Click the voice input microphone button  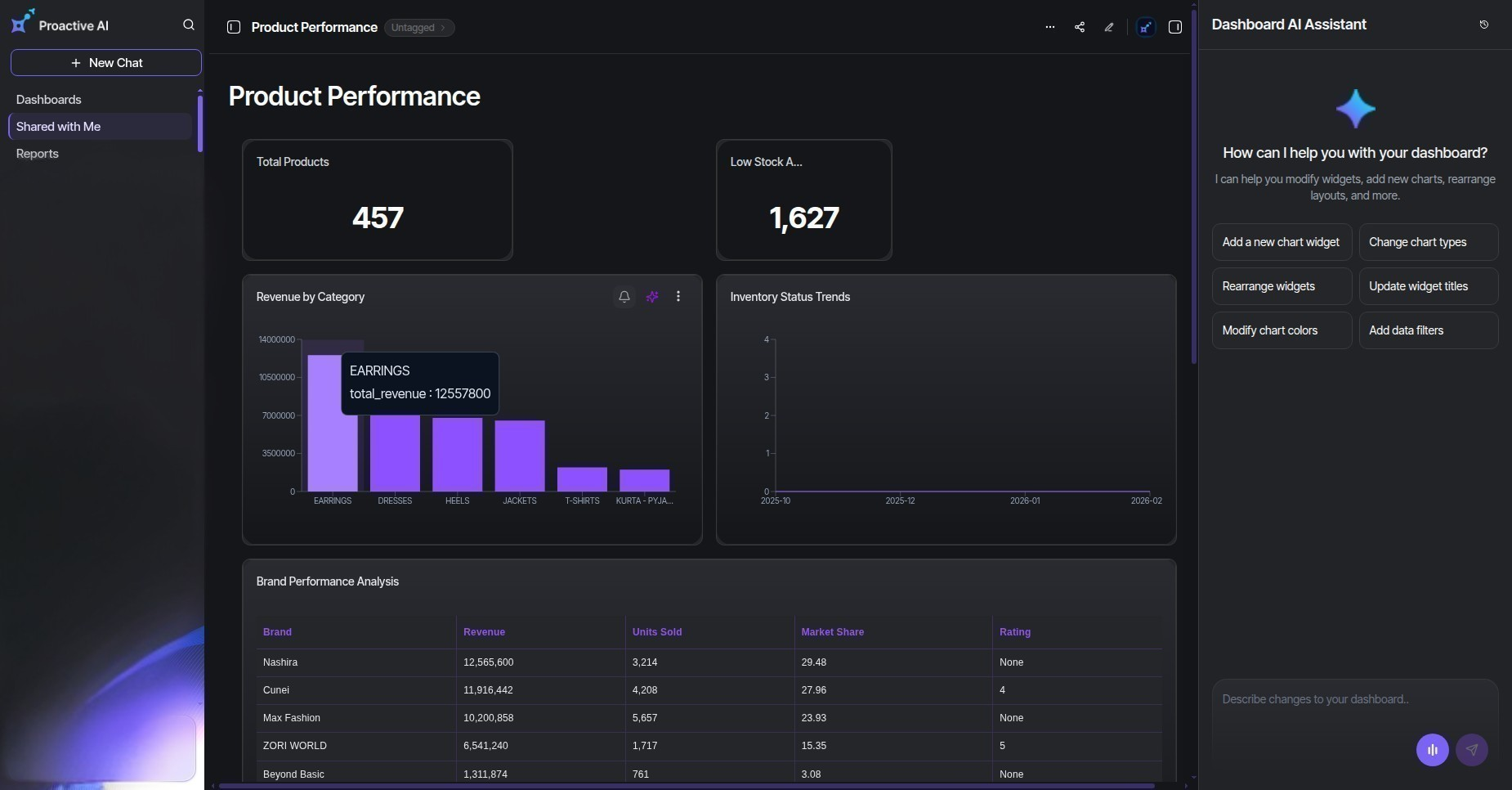click(1433, 750)
